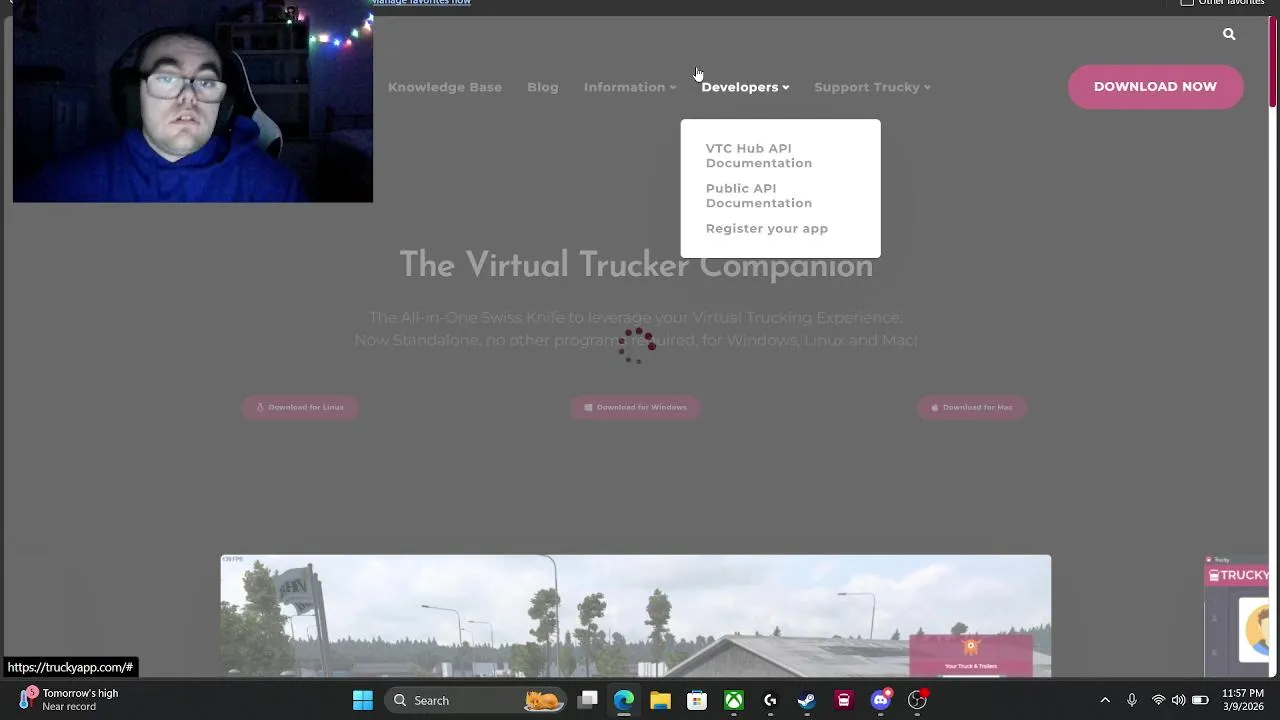
Task: Select Register your app
Action: (767, 228)
